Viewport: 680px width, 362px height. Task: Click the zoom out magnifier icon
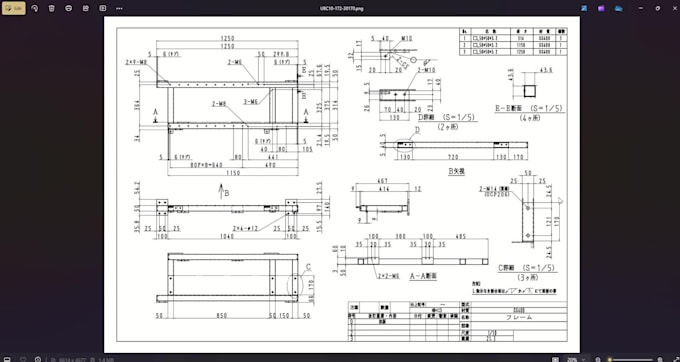tap(598, 359)
